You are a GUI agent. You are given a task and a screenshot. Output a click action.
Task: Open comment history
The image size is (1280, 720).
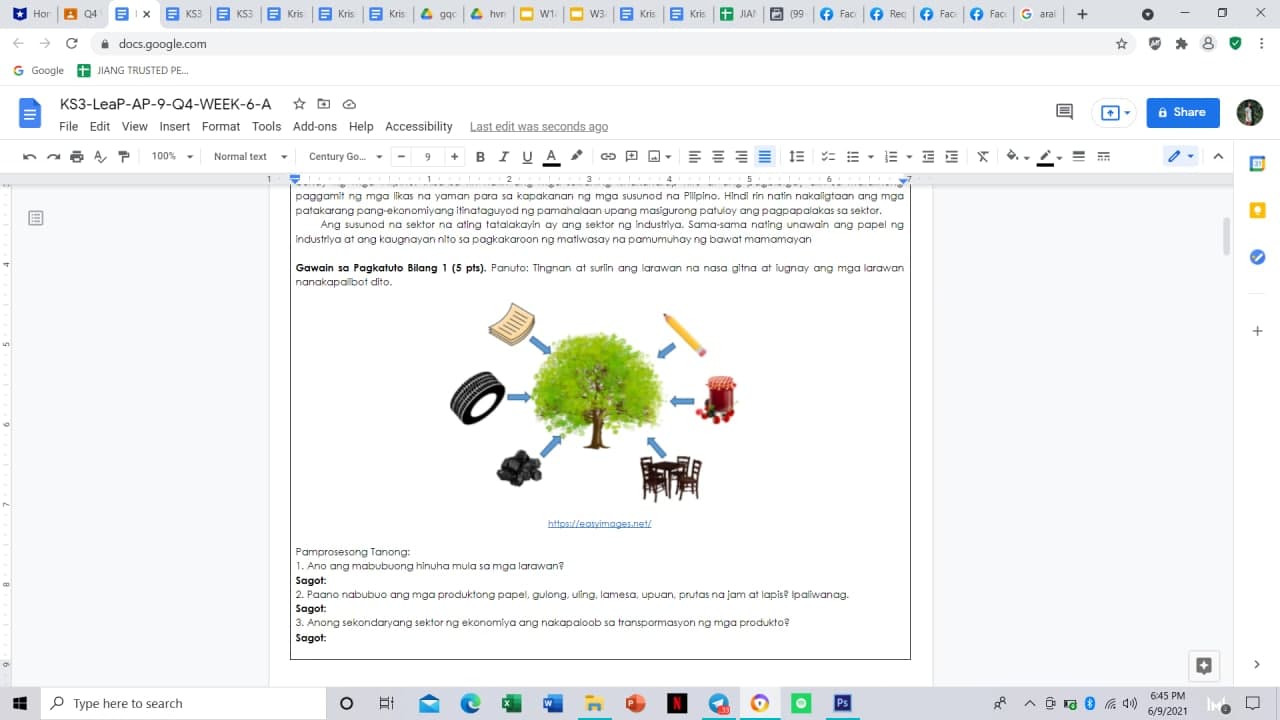pyautogui.click(x=1064, y=113)
